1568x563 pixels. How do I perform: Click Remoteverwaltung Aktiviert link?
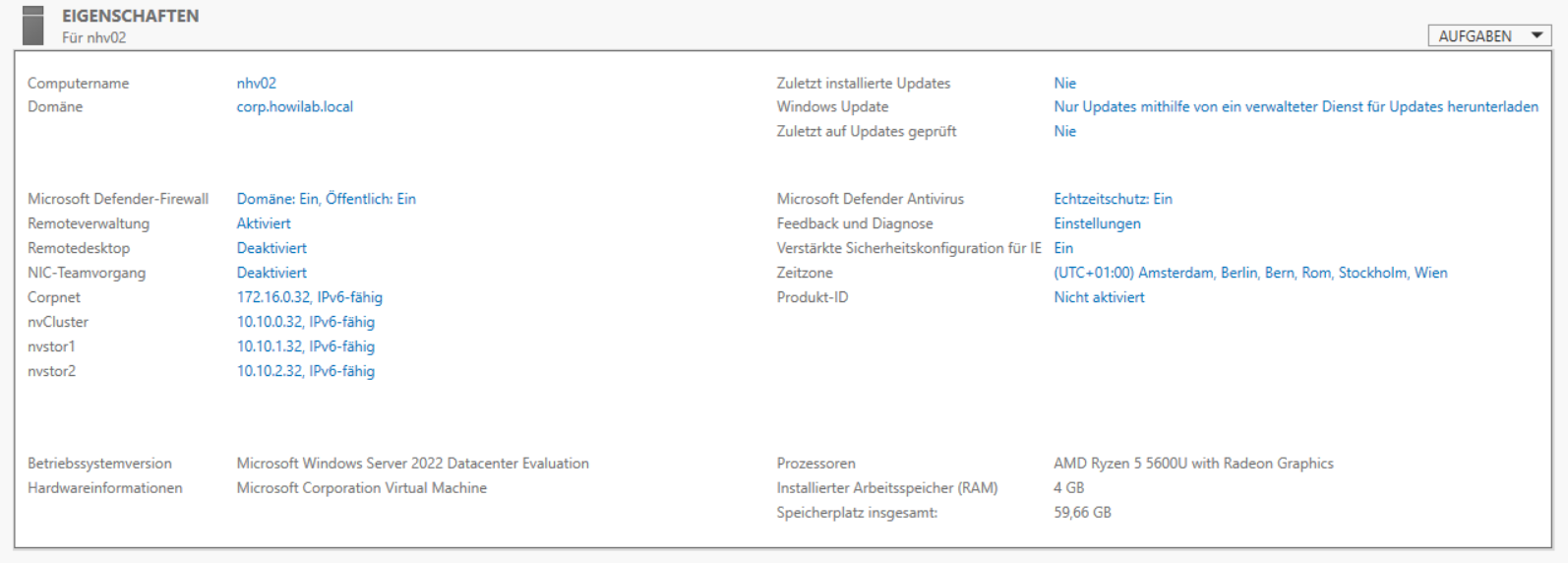264,223
